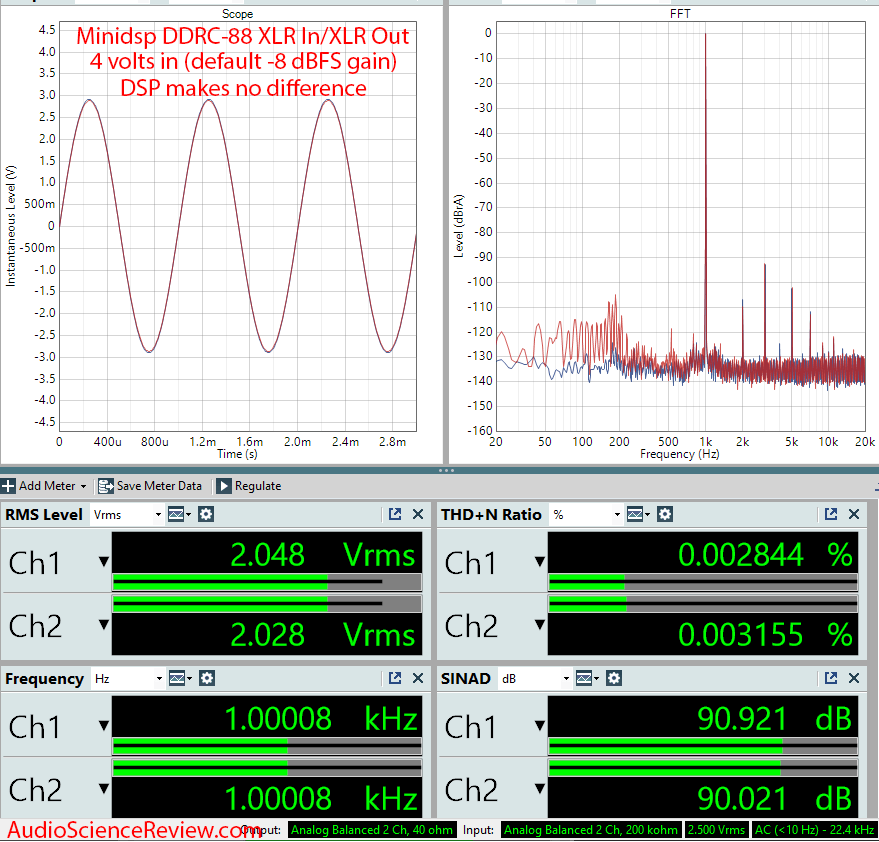
Task: Click the Time (s) axis label on Scope
Action: pyautogui.click(x=237, y=454)
